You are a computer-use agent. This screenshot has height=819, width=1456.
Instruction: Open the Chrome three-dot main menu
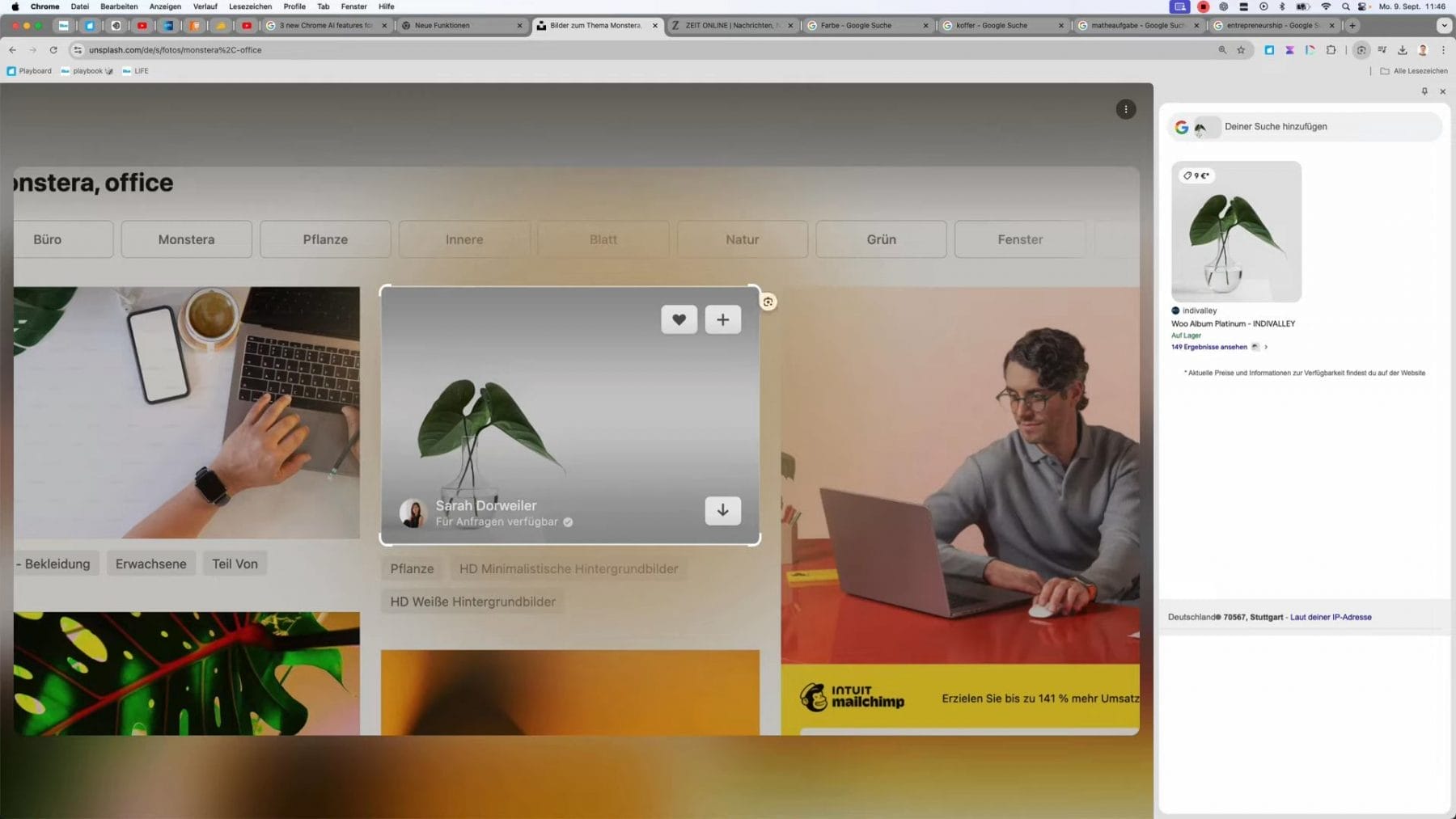tap(1443, 50)
